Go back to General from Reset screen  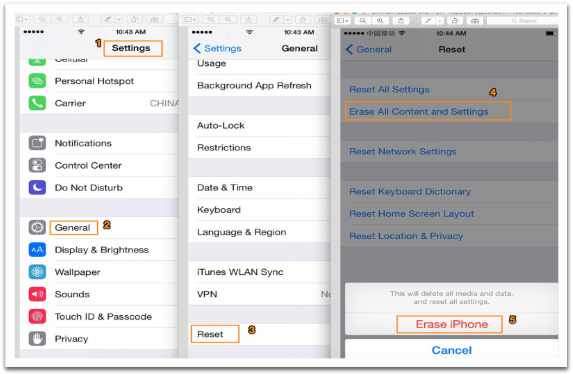click(x=369, y=49)
